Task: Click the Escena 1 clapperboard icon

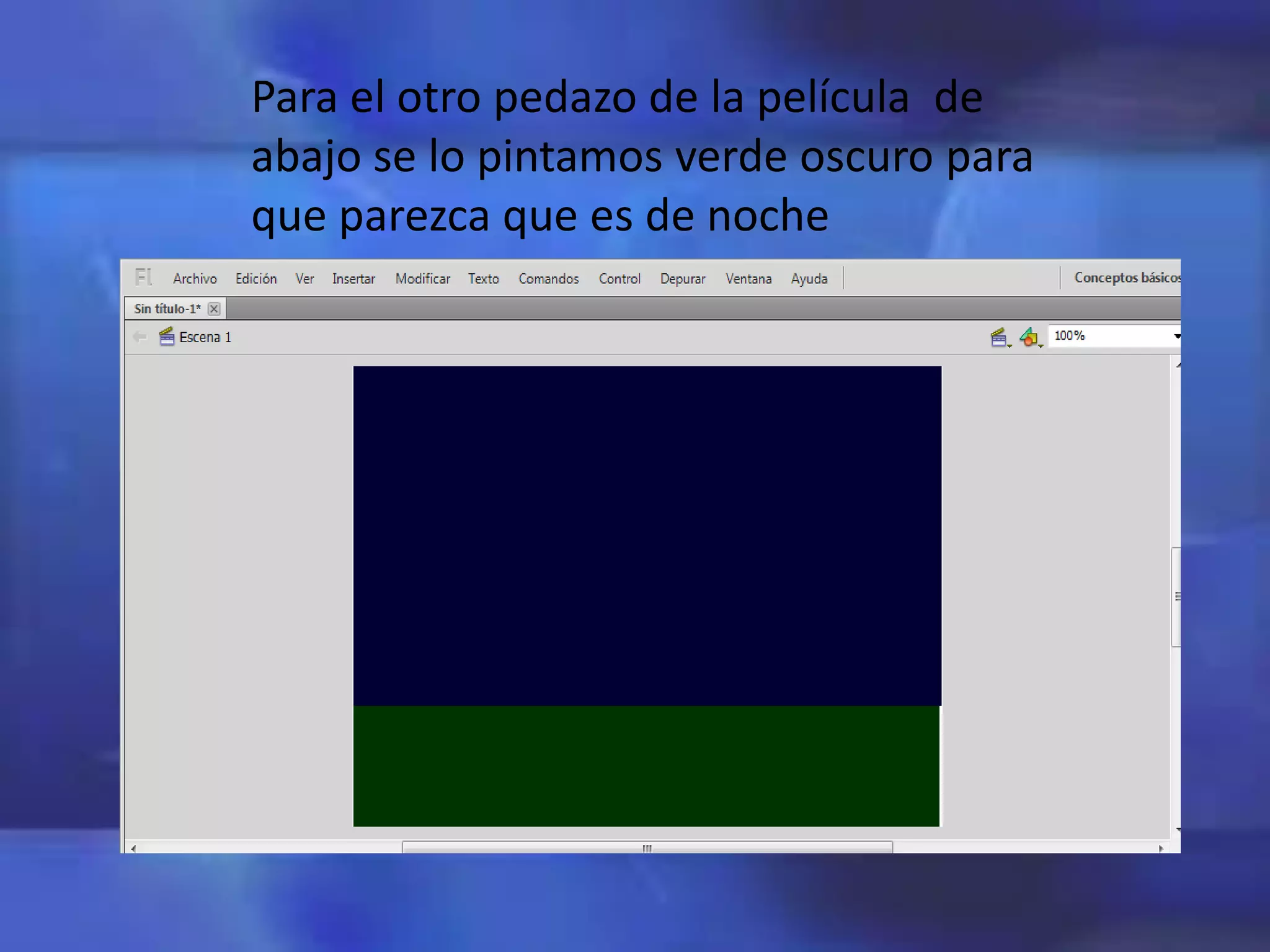Action: (x=167, y=337)
